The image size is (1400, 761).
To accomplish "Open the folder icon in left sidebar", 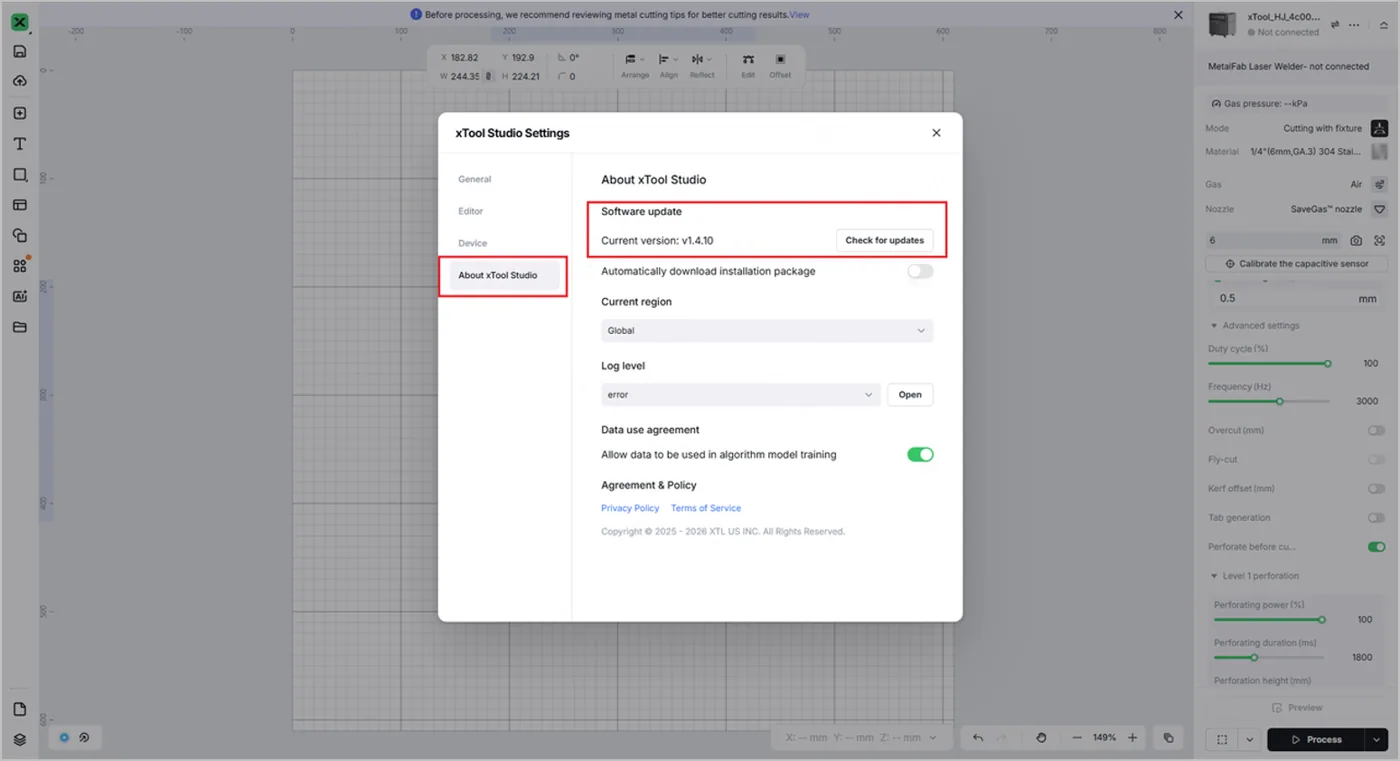I will click(20, 327).
